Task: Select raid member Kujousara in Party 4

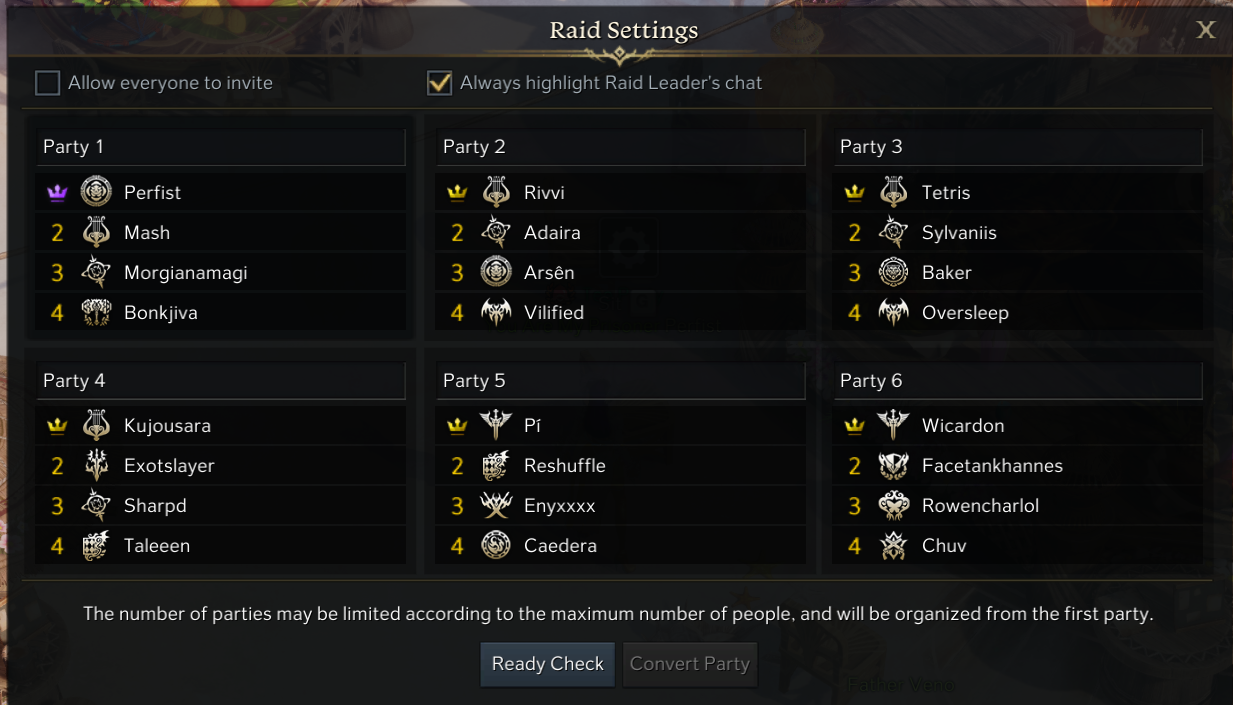Action: [x=167, y=425]
